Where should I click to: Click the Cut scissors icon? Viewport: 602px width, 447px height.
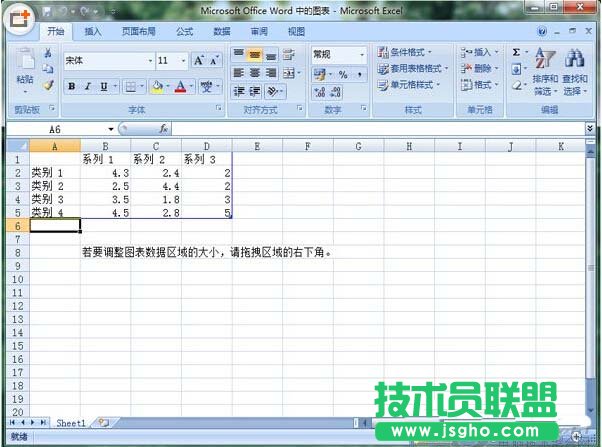point(48,53)
